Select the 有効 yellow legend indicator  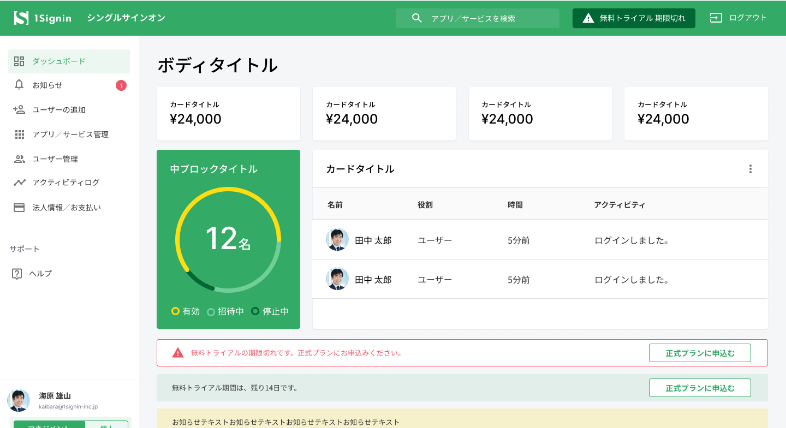point(176,311)
